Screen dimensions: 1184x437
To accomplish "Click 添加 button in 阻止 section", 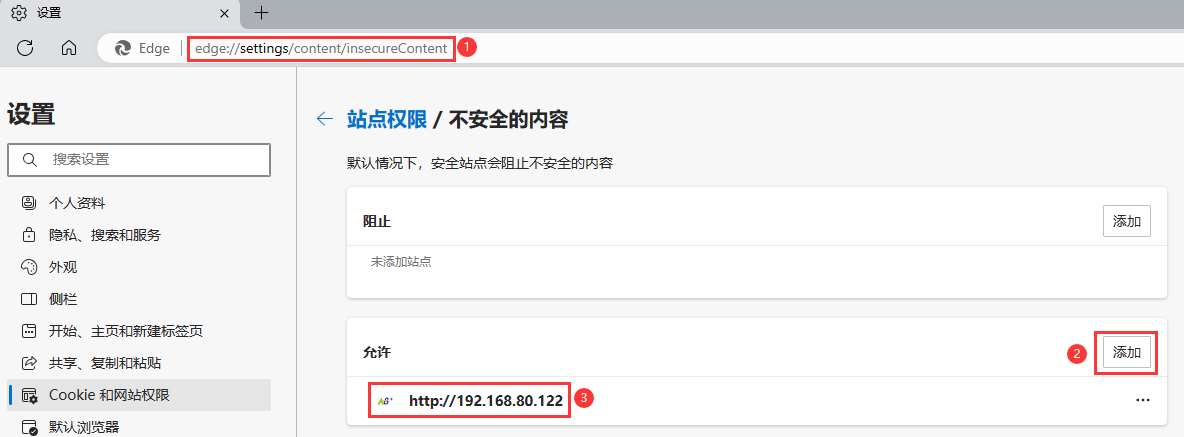I will pyautogui.click(x=1126, y=221).
